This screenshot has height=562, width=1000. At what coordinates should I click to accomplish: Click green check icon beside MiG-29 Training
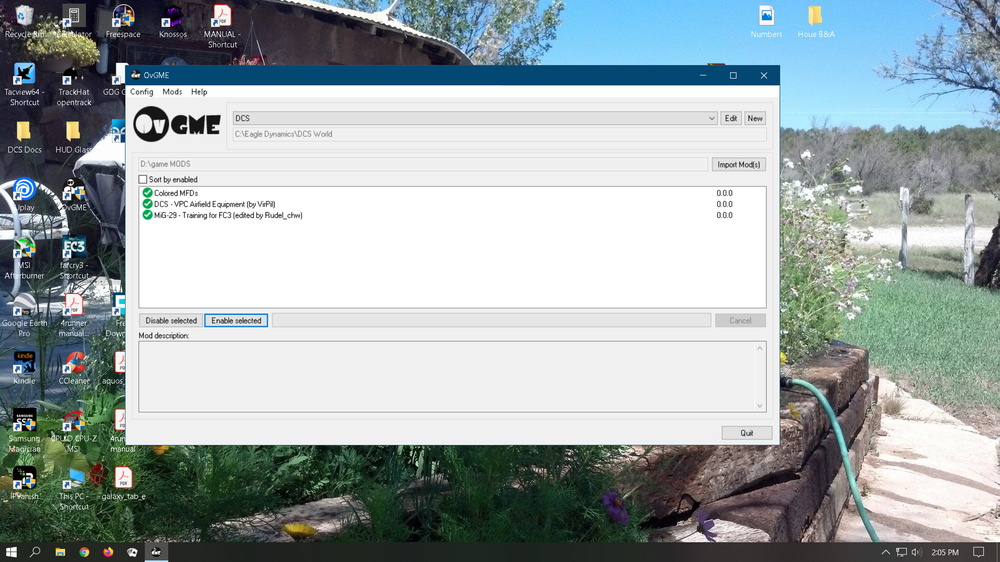click(147, 215)
